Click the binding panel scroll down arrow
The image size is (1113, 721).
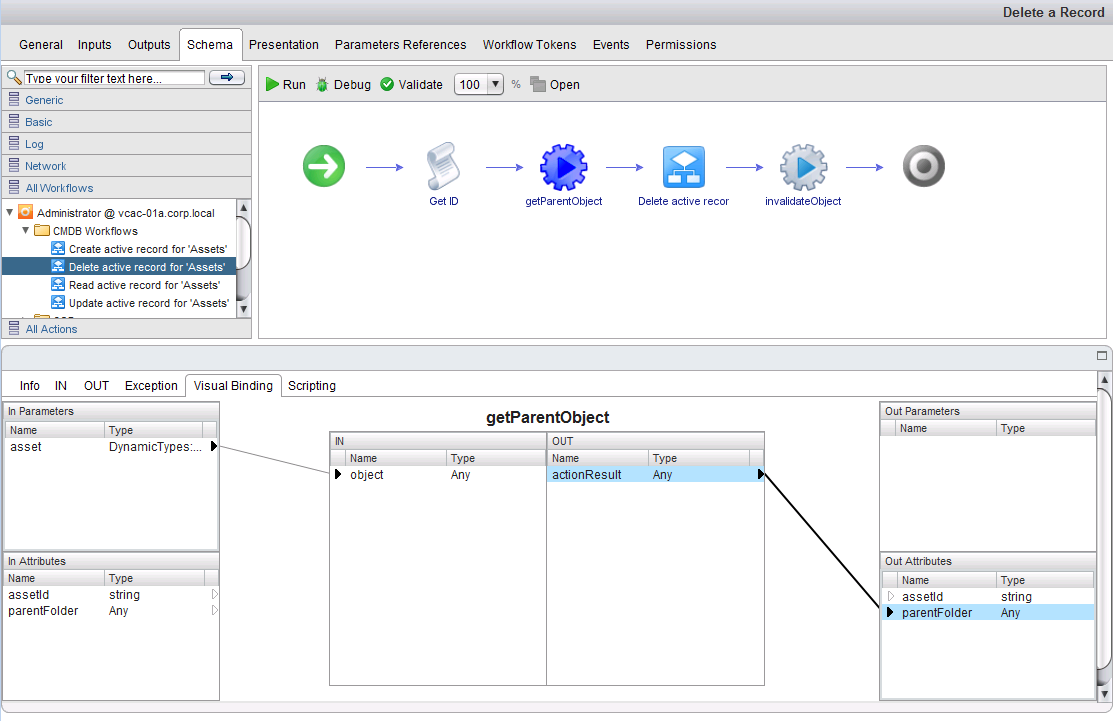coord(1104,693)
